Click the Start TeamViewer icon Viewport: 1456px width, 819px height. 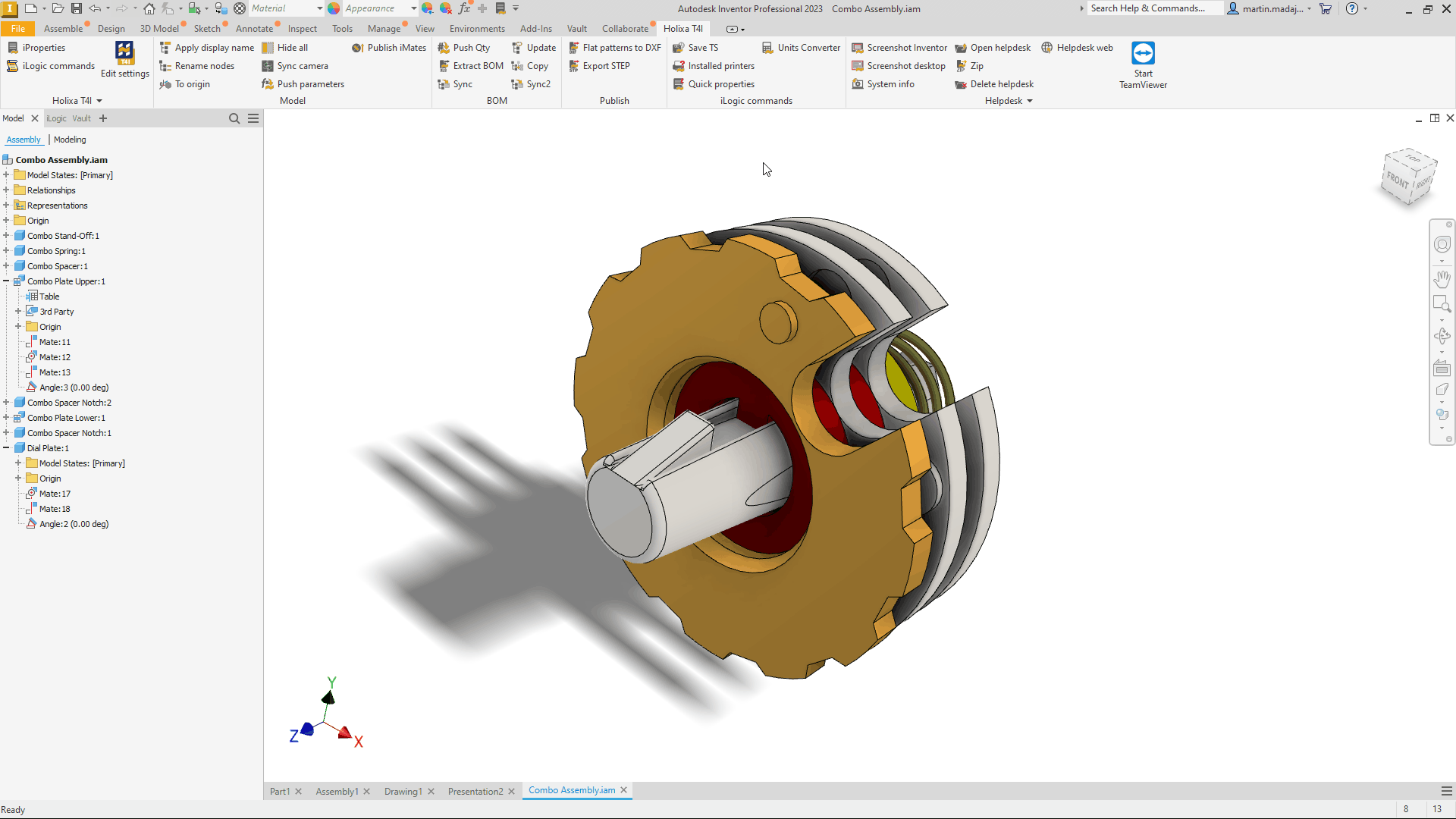coord(1143,54)
